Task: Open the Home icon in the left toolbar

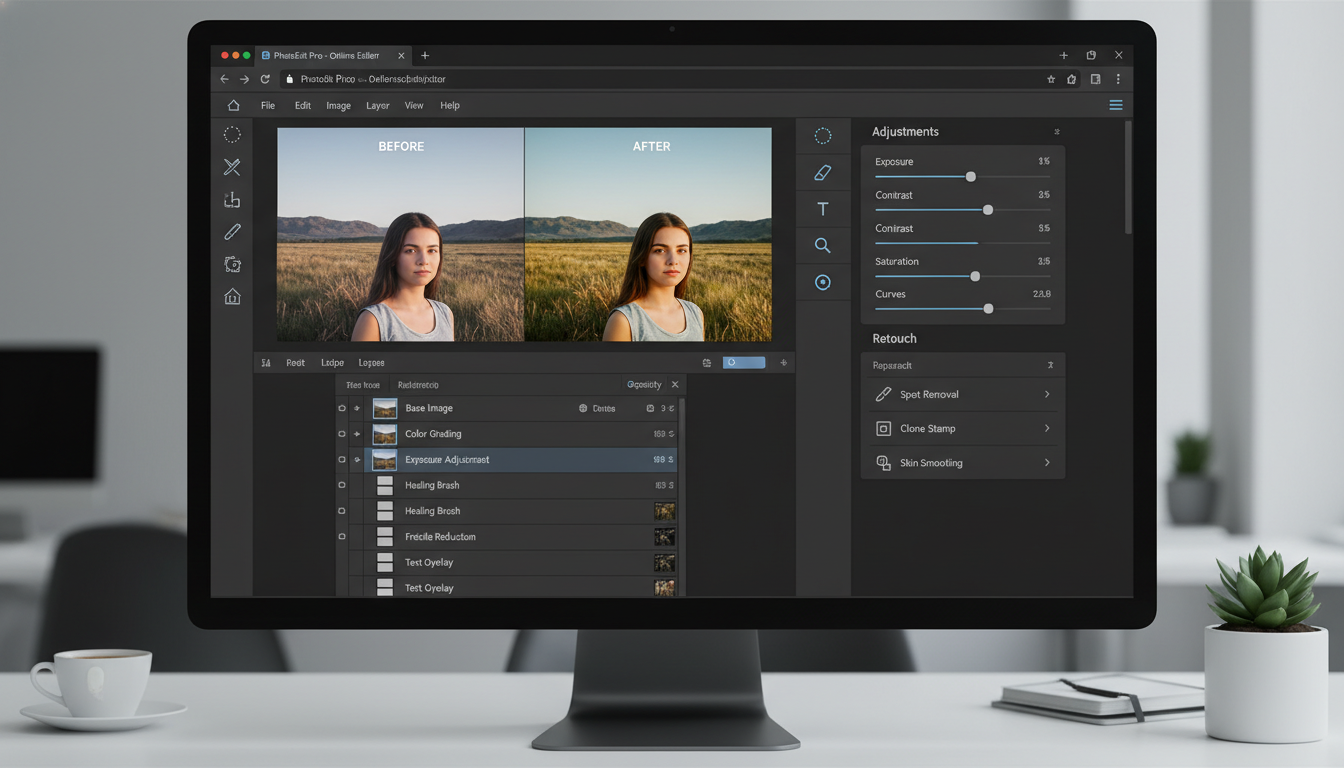Action: coord(232,296)
